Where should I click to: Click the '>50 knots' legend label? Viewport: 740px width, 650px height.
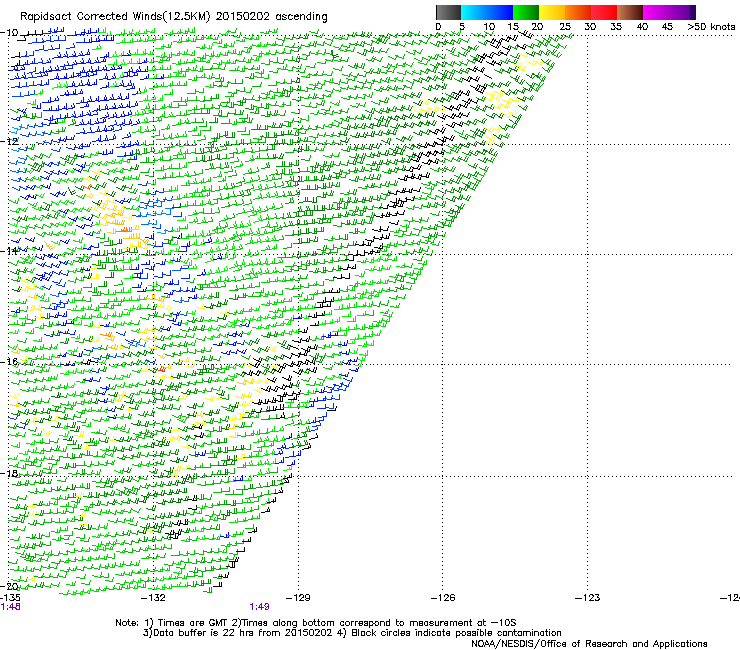tap(711, 27)
